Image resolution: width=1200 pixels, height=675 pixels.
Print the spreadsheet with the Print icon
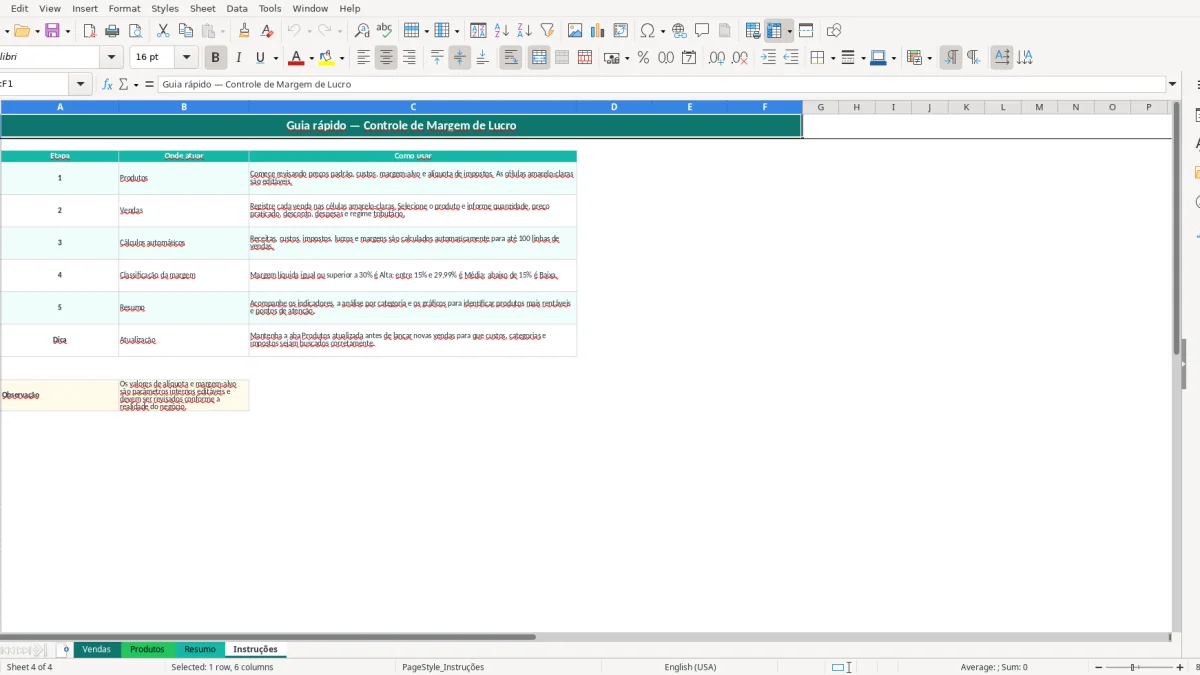coord(112,31)
